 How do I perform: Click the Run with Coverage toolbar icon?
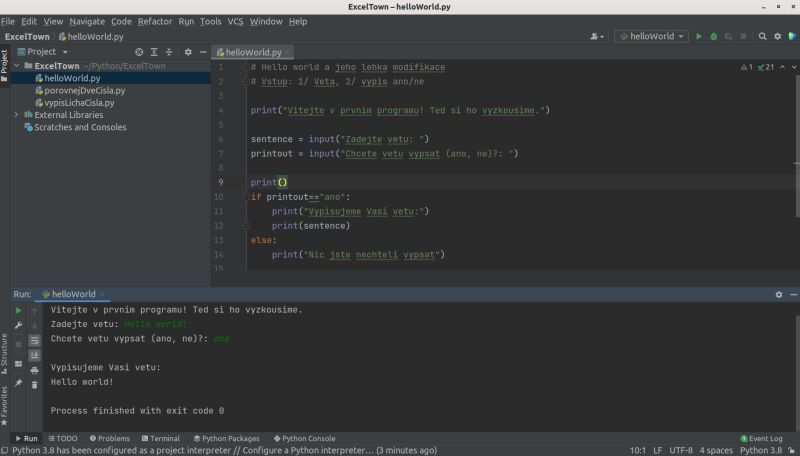[x=728, y=36]
